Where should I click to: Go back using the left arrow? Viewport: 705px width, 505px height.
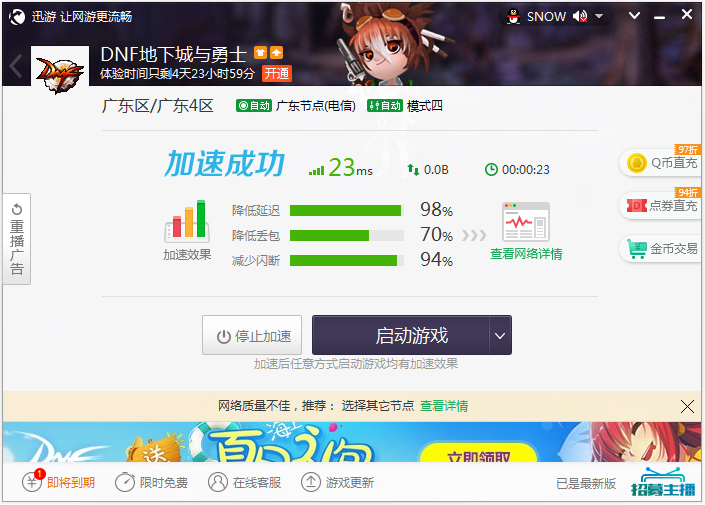(16, 66)
